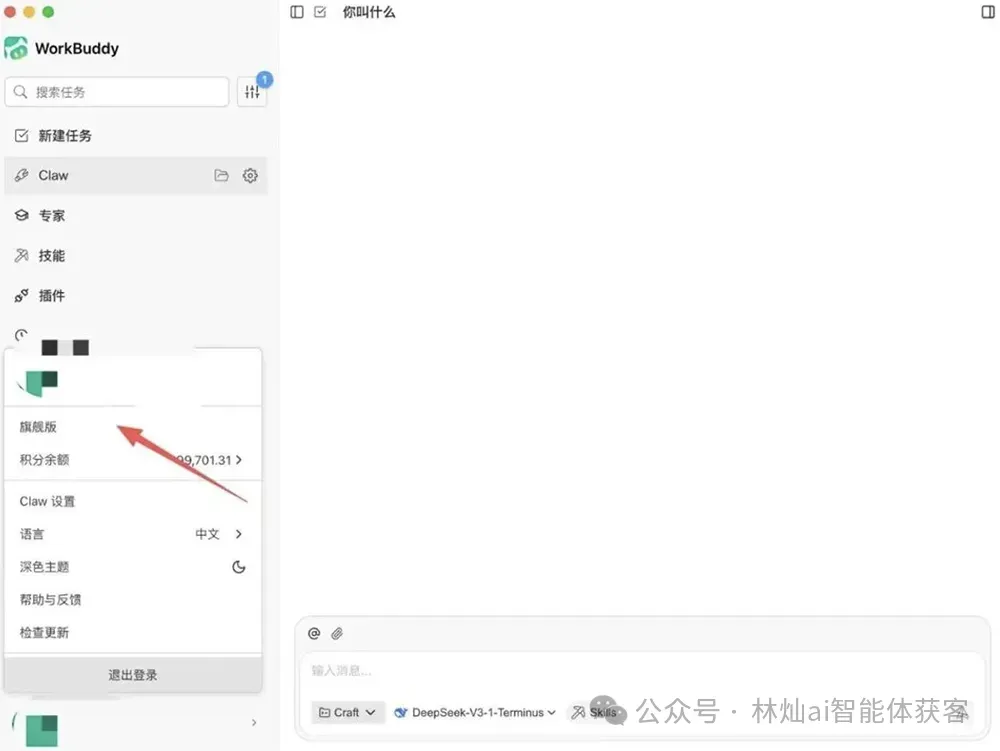Open the DeepSeek-V3-1-Terminus model dropdown
The width and height of the screenshot is (1000, 751).
coord(475,712)
